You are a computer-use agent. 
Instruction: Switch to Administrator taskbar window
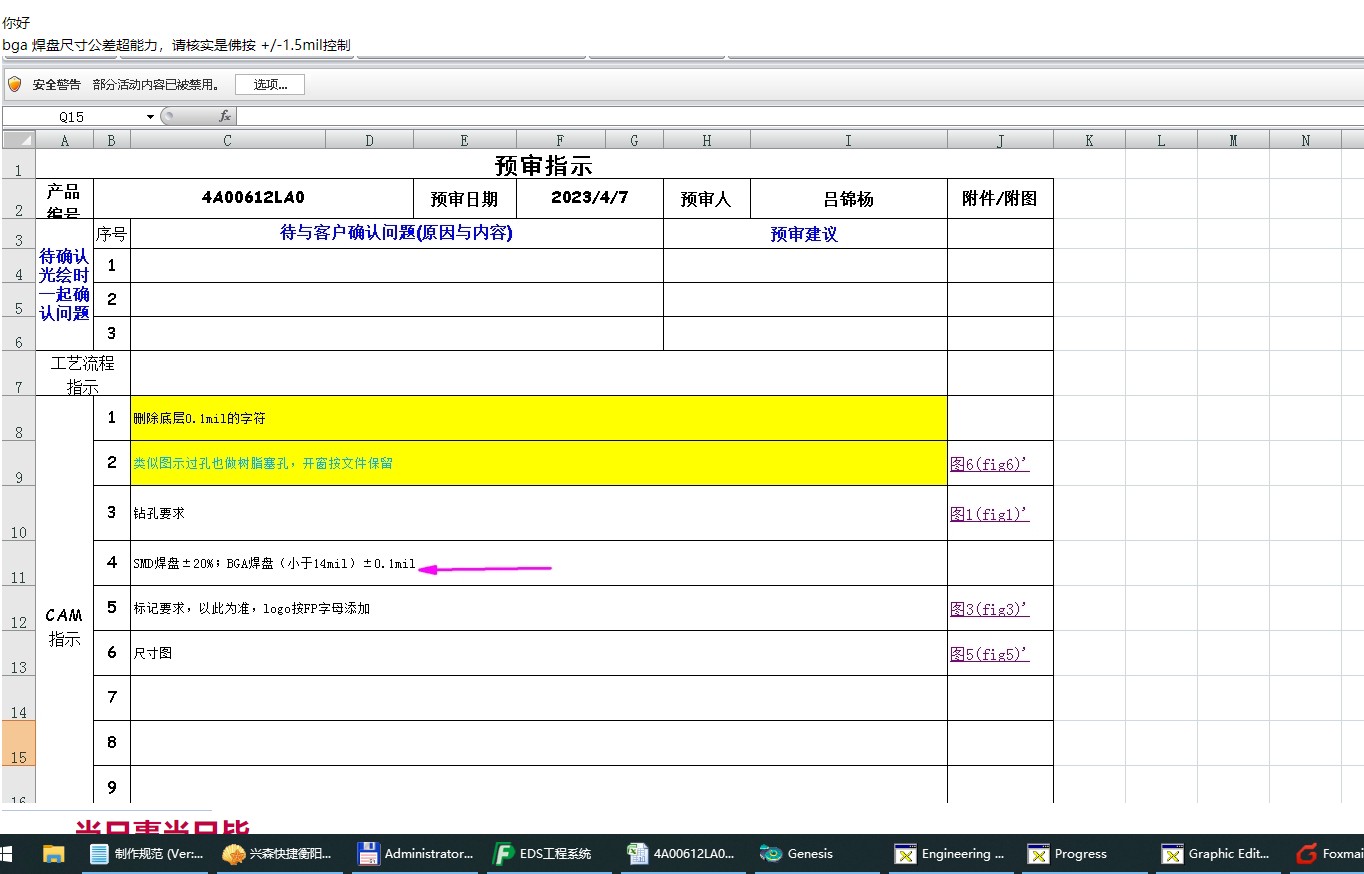415,854
